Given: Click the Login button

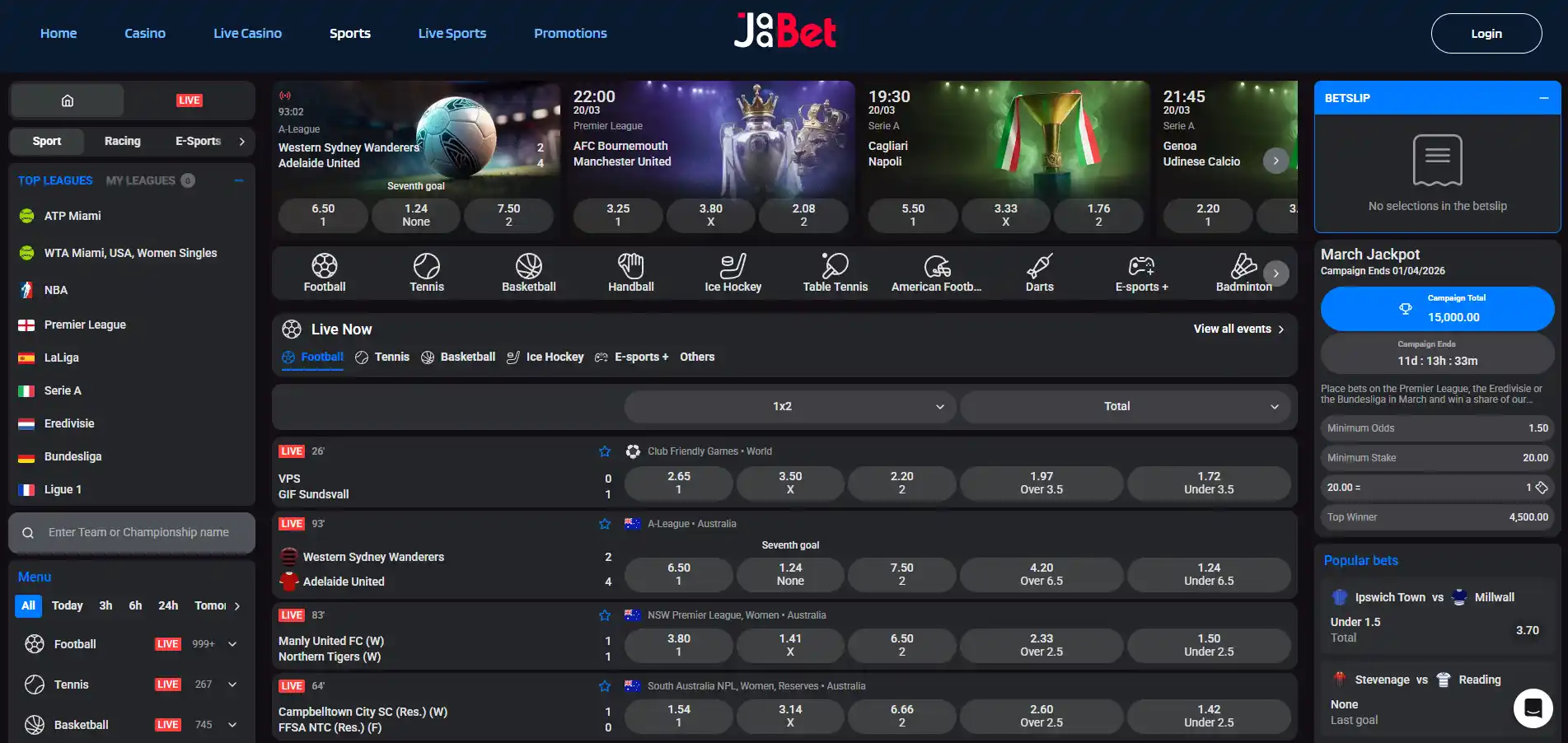Looking at the screenshot, I should tap(1486, 34).
